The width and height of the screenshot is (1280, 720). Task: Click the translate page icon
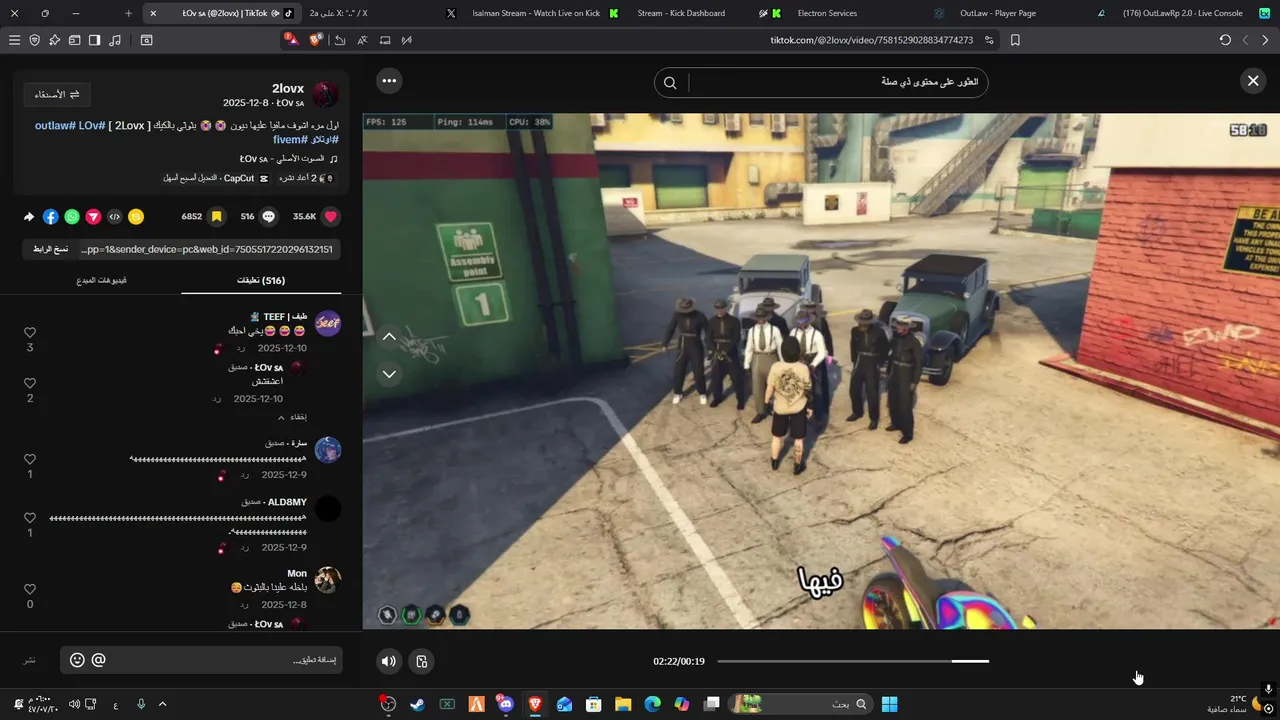pos(362,40)
